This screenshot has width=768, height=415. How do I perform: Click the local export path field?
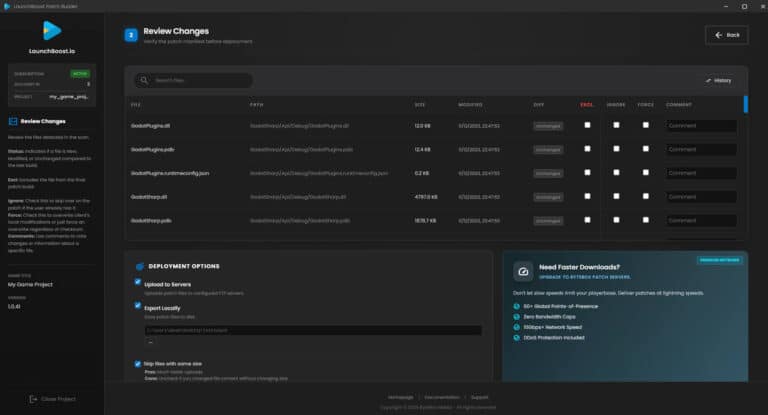coord(313,331)
